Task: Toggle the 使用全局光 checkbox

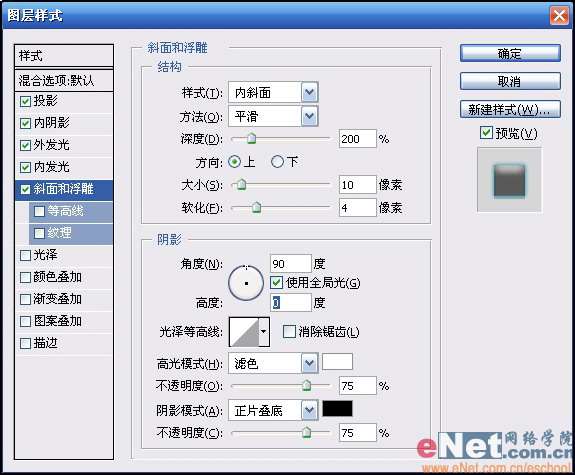Action: [x=276, y=283]
